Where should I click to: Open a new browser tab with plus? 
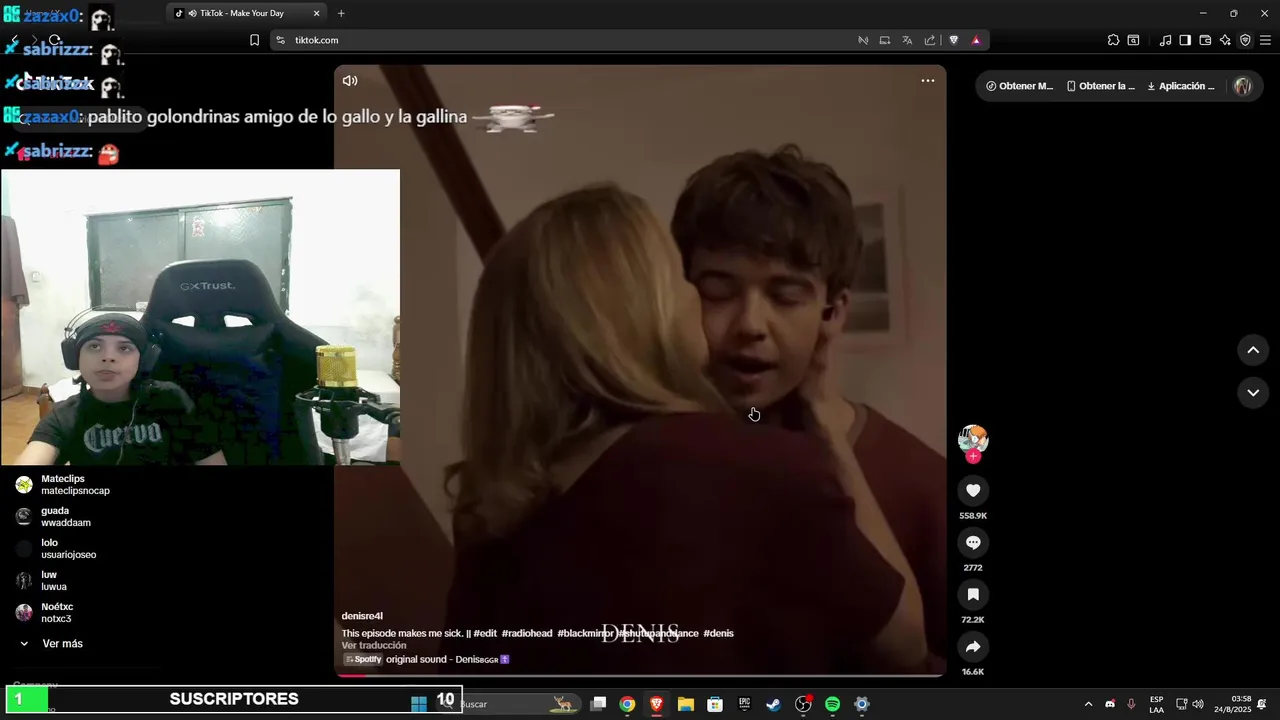(x=341, y=13)
